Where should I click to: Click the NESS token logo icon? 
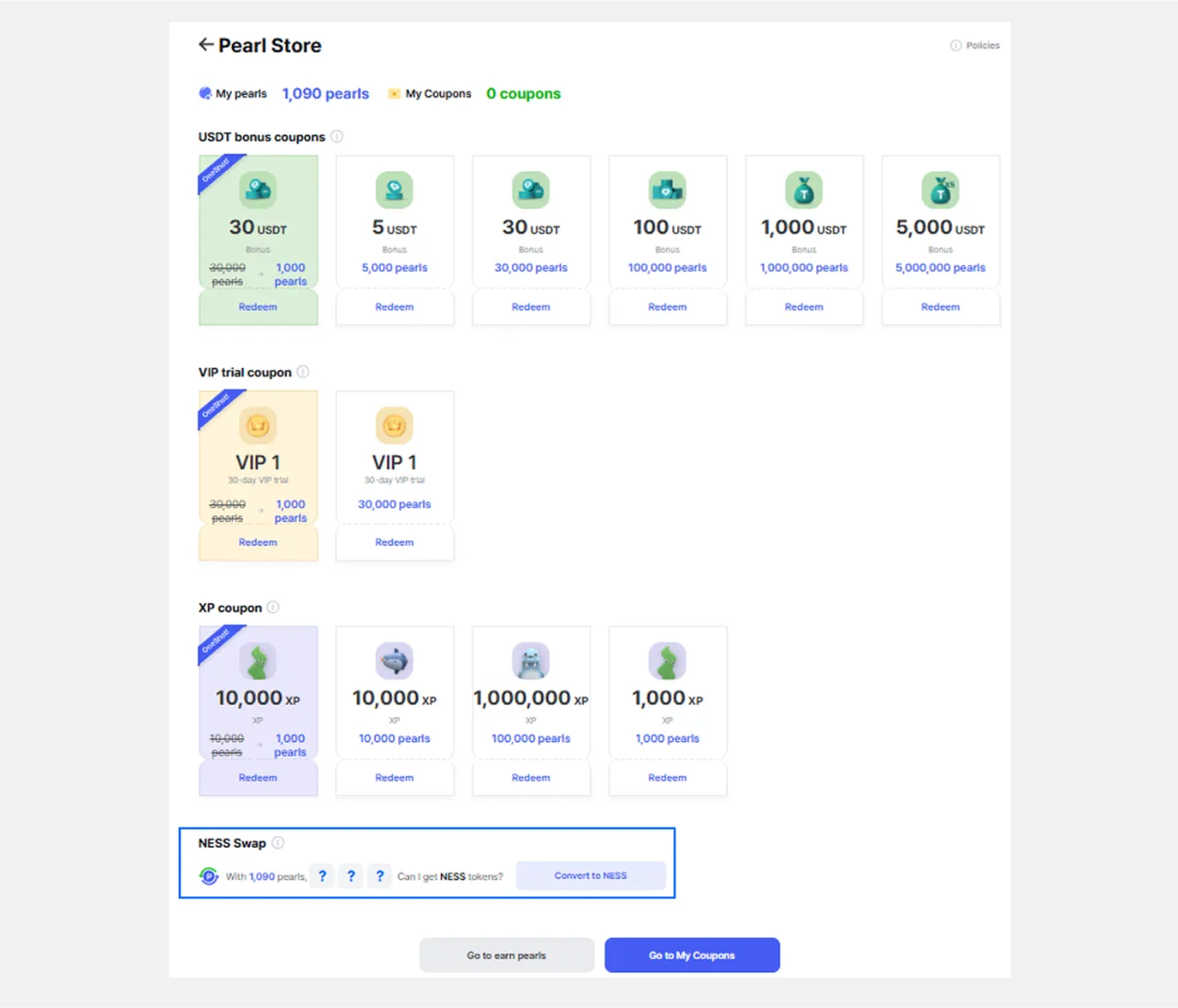point(209,876)
